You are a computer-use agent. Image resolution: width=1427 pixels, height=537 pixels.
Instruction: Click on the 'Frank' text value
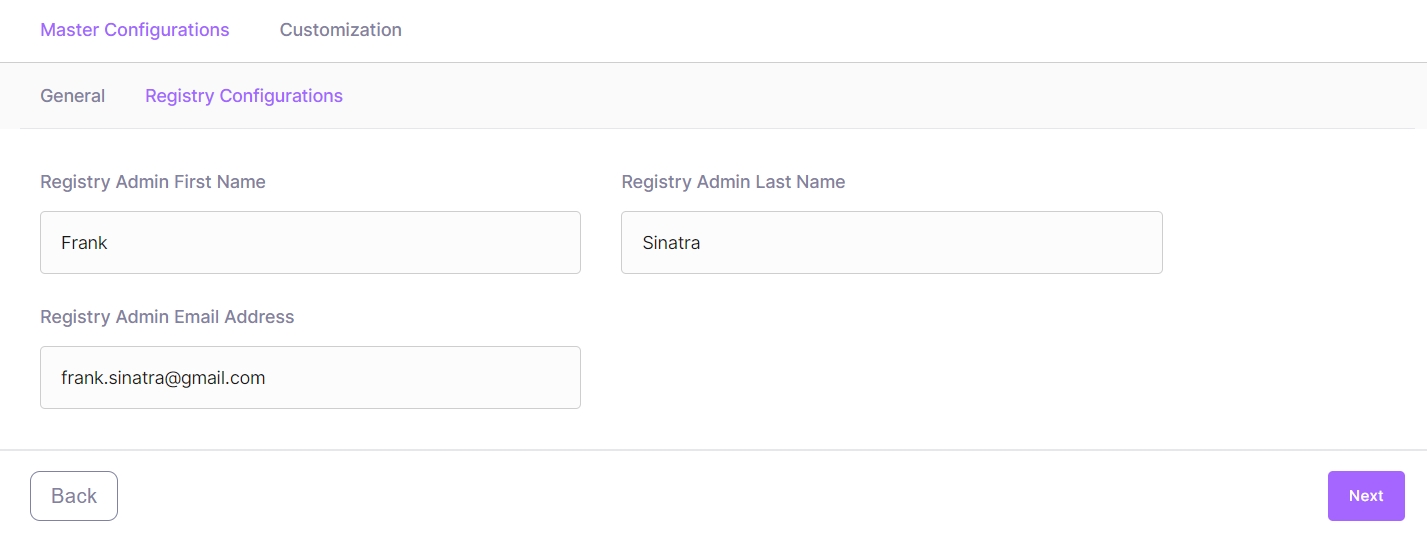(x=84, y=243)
